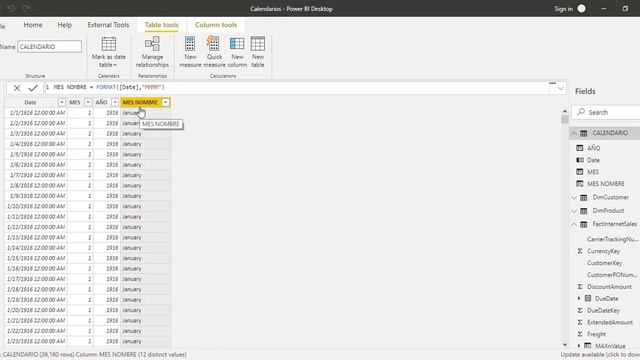Viewport: 640px width, 360px height.
Task: Click the sigma icon beside Freight
Action: 580,334
